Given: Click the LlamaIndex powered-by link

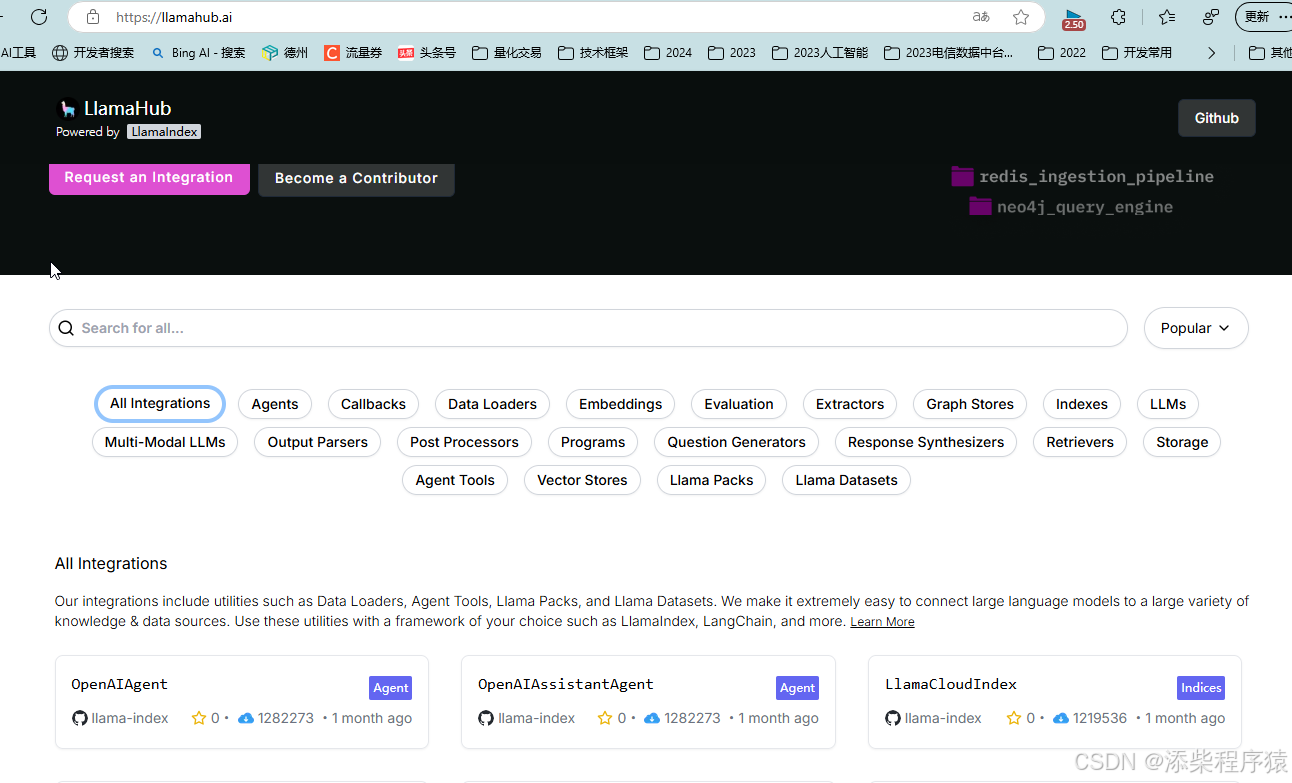Looking at the screenshot, I should pos(164,132).
